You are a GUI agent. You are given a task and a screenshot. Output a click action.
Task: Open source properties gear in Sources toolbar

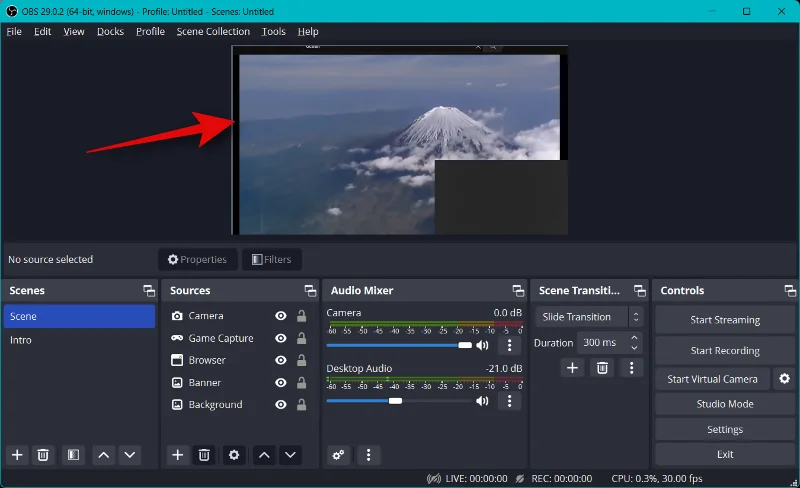coord(234,455)
